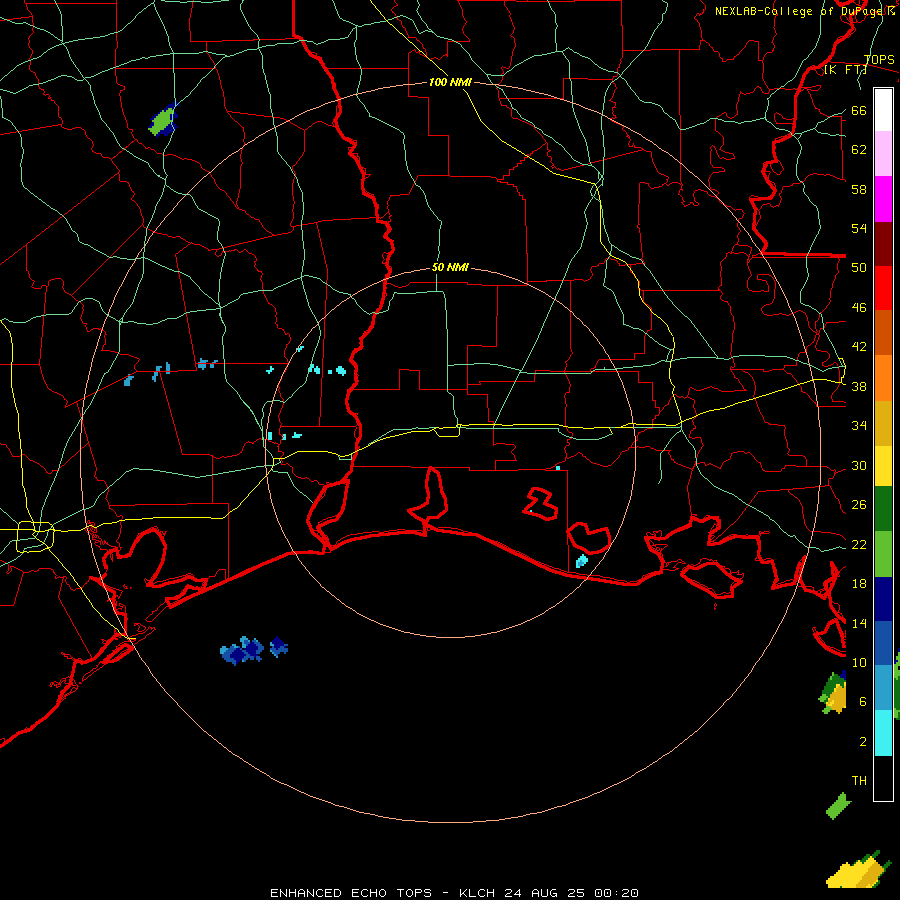Select the 10 value on the legend

pyautogui.click(x=859, y=662)
